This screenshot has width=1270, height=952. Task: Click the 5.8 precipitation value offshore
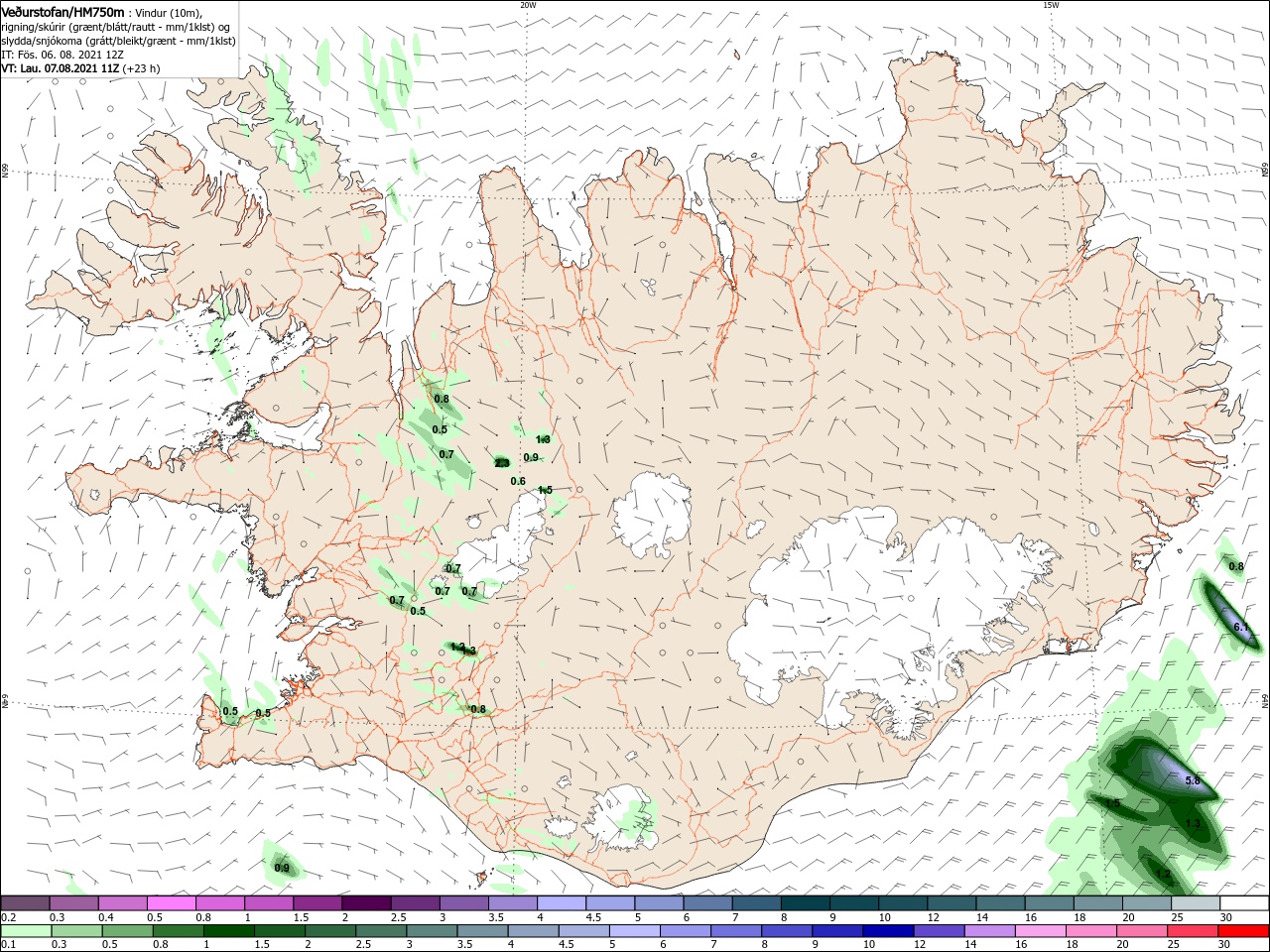[x=1193, y=780]
